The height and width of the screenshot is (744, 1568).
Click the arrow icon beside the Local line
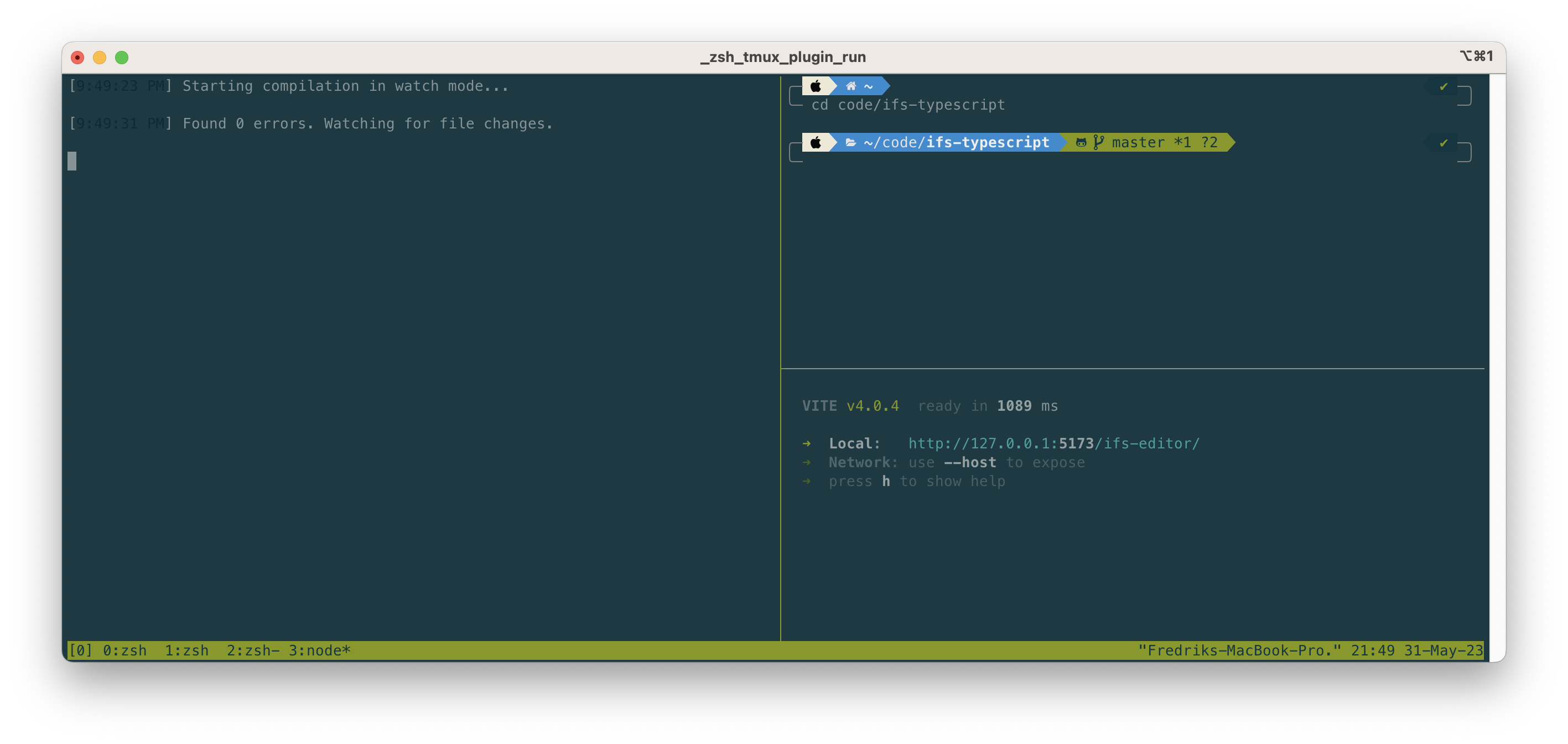[x=807, y=443]
